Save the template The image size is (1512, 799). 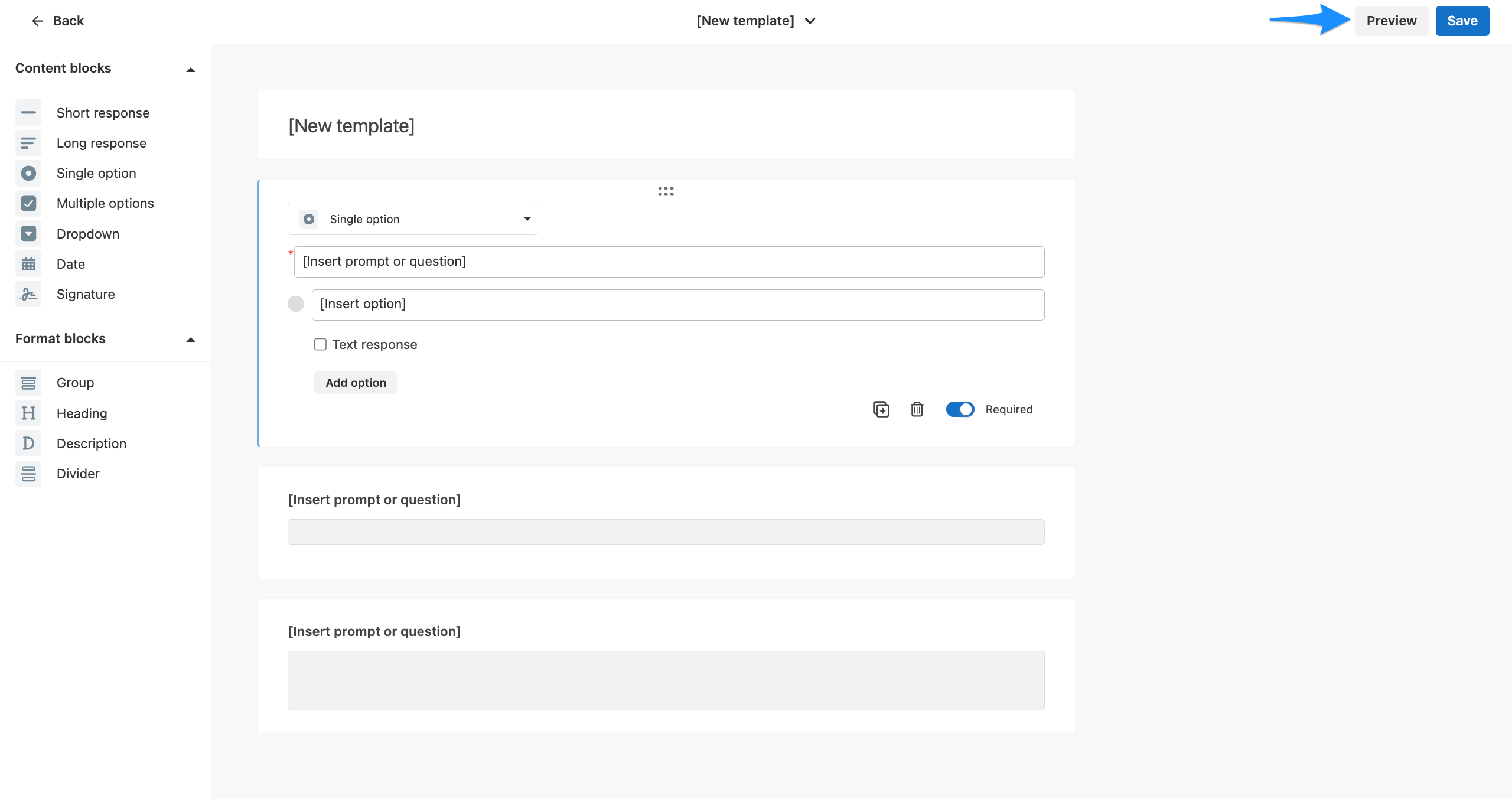1462,21
